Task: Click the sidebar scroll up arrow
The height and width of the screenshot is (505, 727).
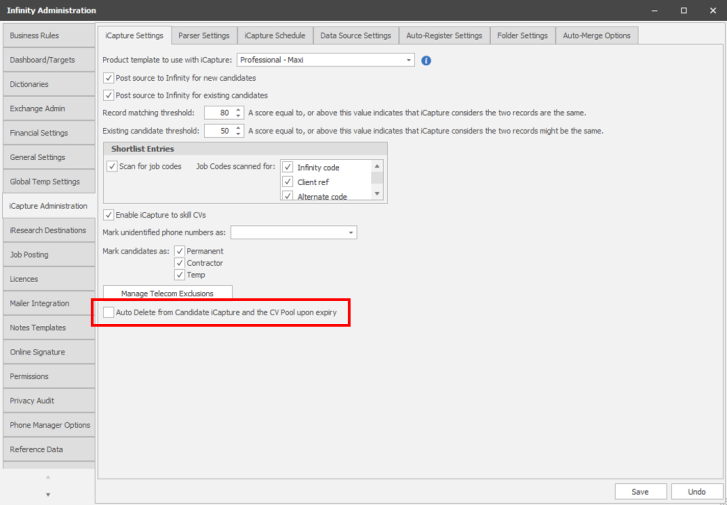Action: pos(48,477)
